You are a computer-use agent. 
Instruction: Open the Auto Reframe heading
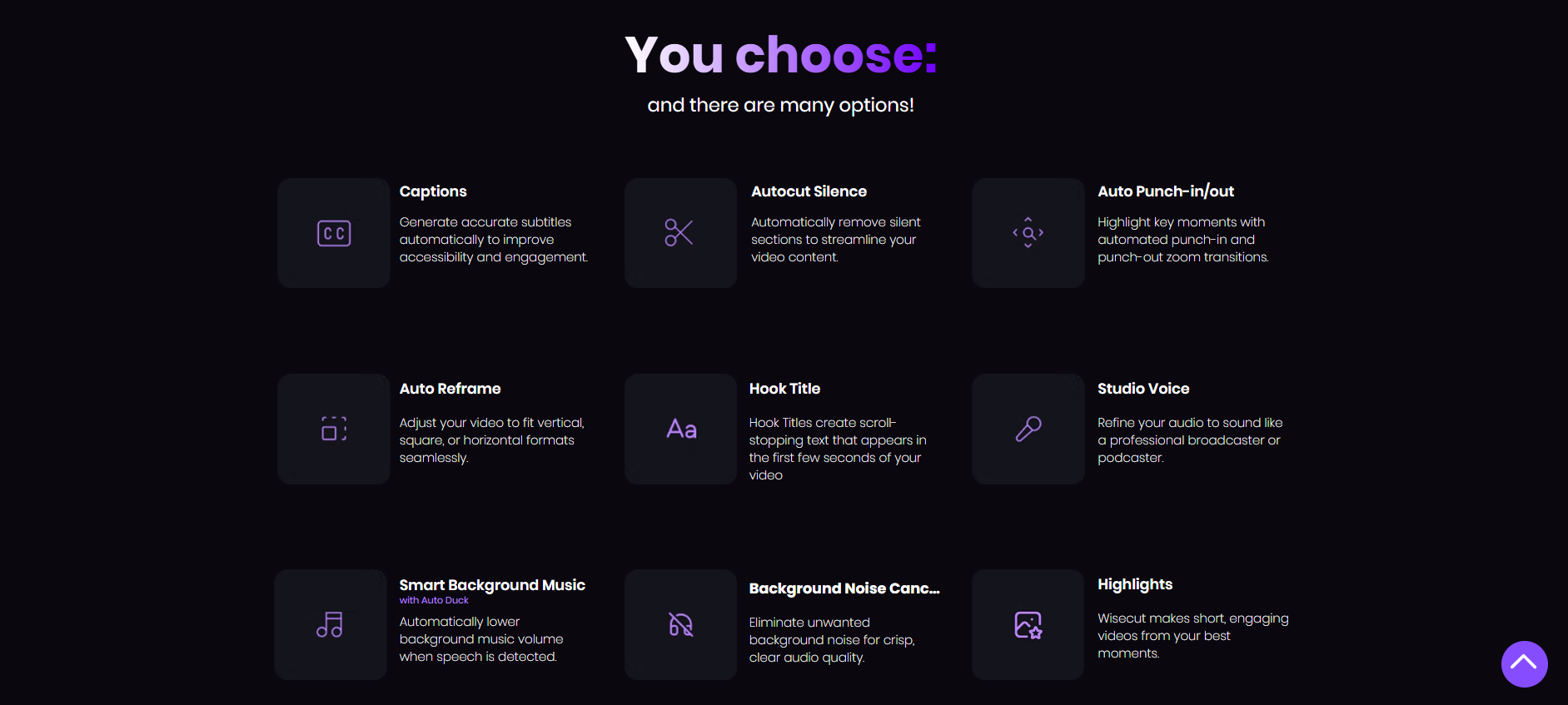click(x=450, y=389)
